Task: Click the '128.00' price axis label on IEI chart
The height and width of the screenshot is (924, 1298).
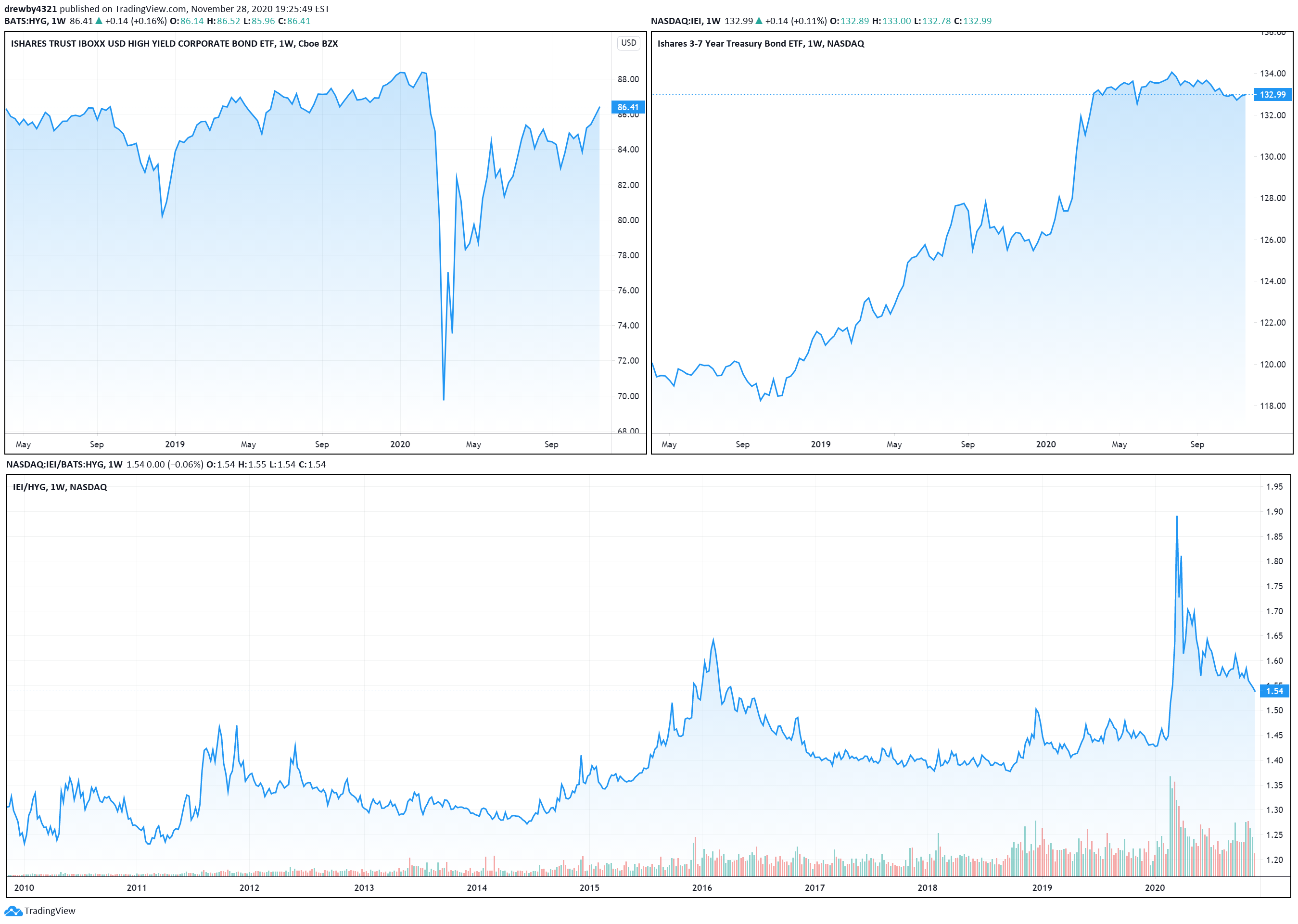Action: coord(1273,198)
